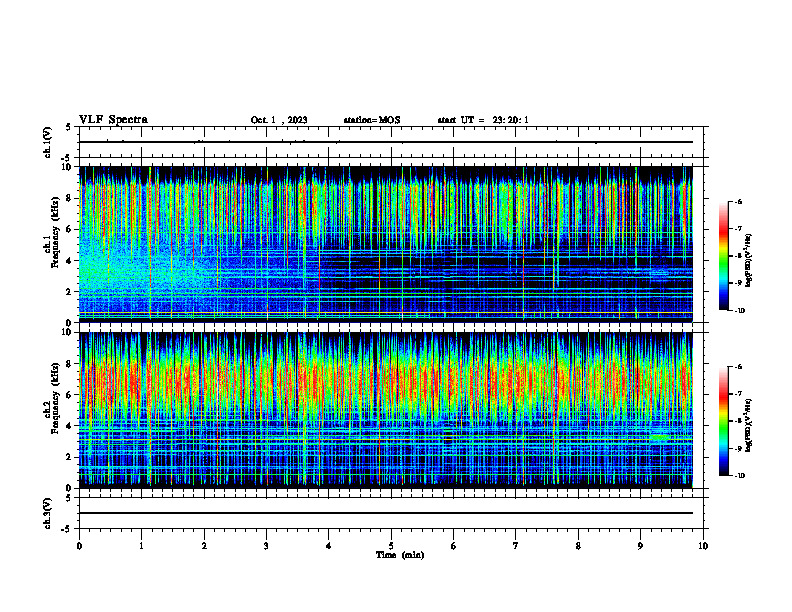Viewport: 792px width, 612px height.
Task: Click the "start UT = 23:20:1" text
Action: [x=483, y=120]
